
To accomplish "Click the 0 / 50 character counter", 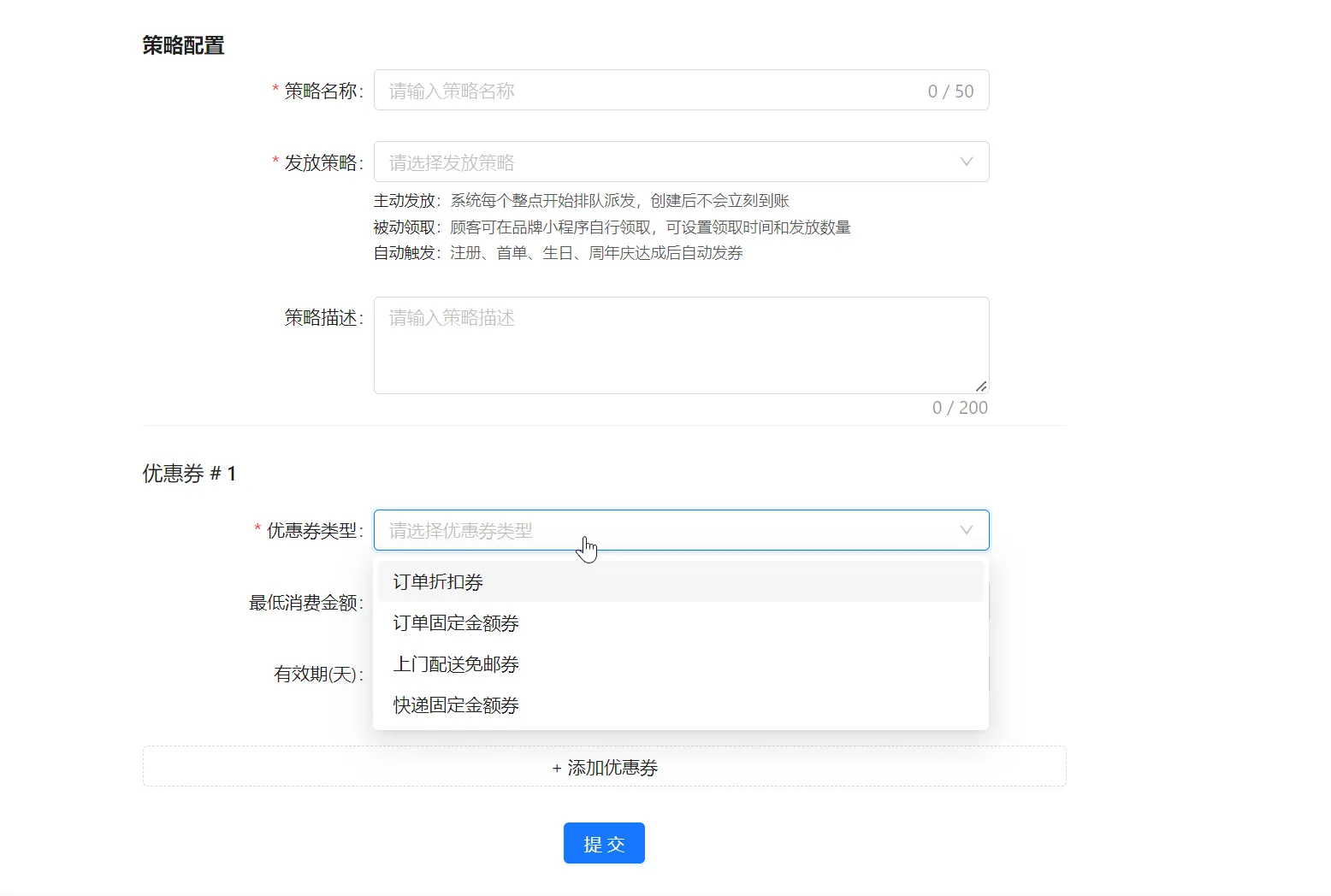I will pyautogui.click(x=951, y=91).
